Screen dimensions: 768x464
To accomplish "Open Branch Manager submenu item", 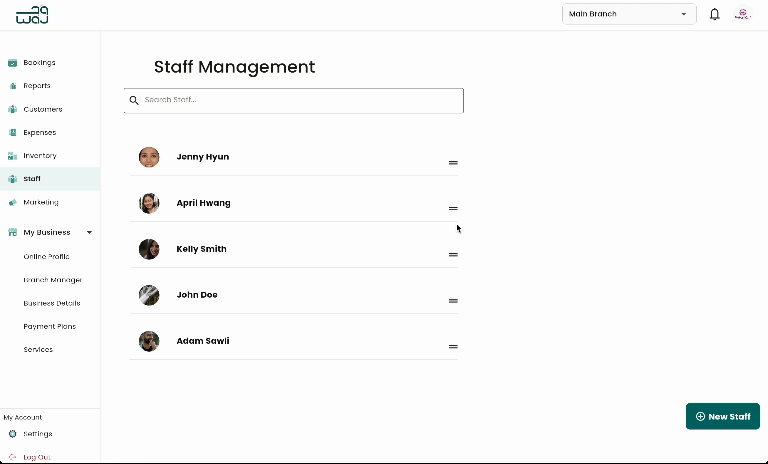I will 53,280.
